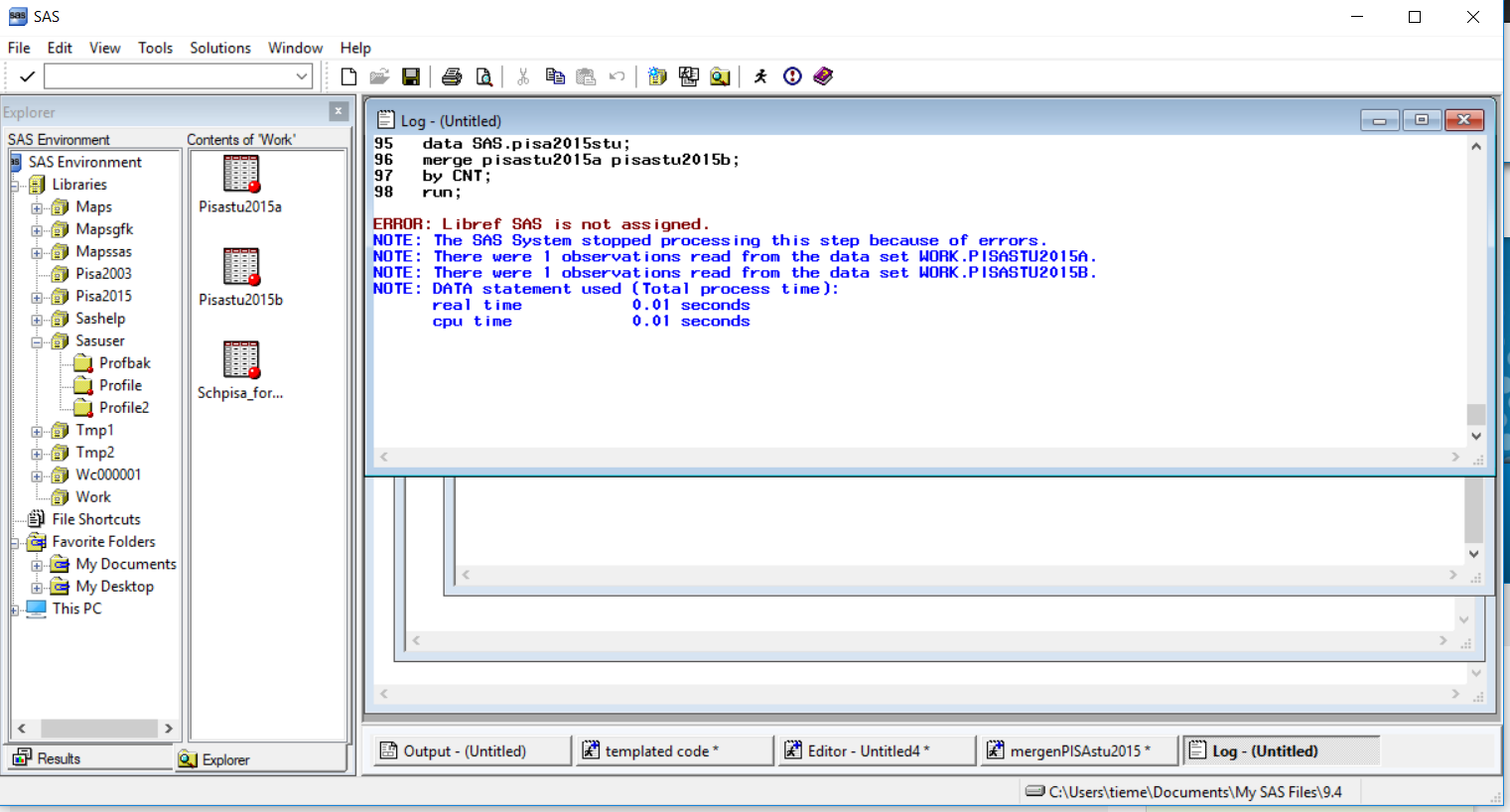Image resolution: width=1510 pixels, height=812 pixels.
Task: Switch to the mergenPISAstu2015 editor window
Action: [1079, 750]
